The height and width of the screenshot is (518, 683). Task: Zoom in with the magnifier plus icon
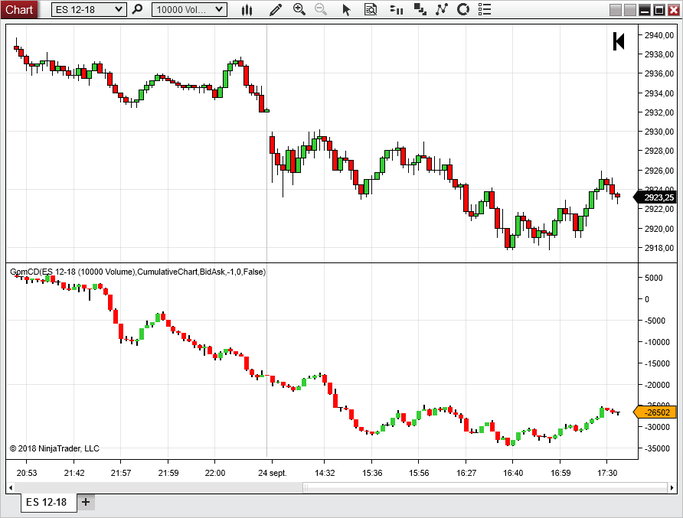(x=299, y=10)
